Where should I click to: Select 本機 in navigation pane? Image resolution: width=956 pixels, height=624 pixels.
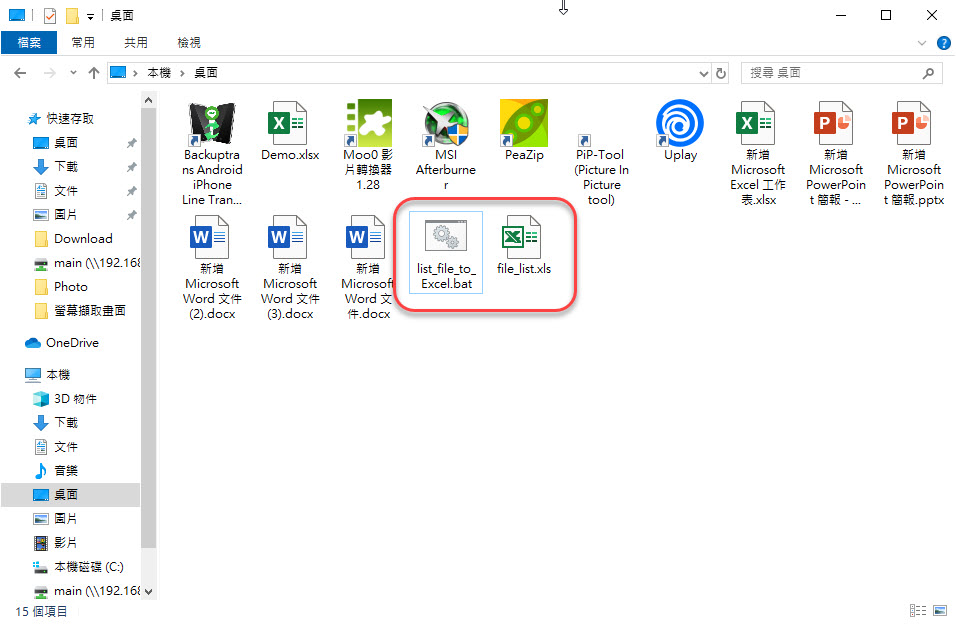pyautogui.click(x=48, y=375)
